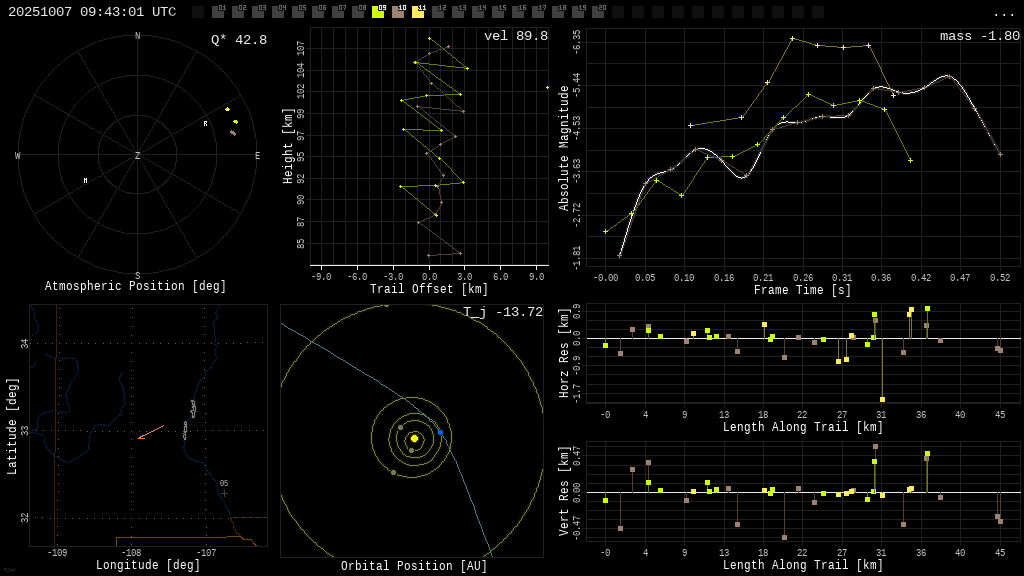Click the zenith Z marker in the sky plot
Image resolution: width=1024 pixels, height=576 pixels.
click(138, 156)
